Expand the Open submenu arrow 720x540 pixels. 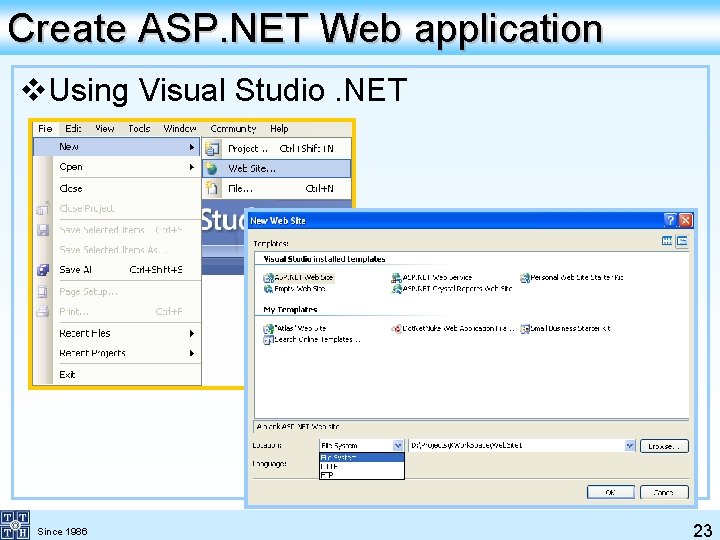[x=192, y=167]
